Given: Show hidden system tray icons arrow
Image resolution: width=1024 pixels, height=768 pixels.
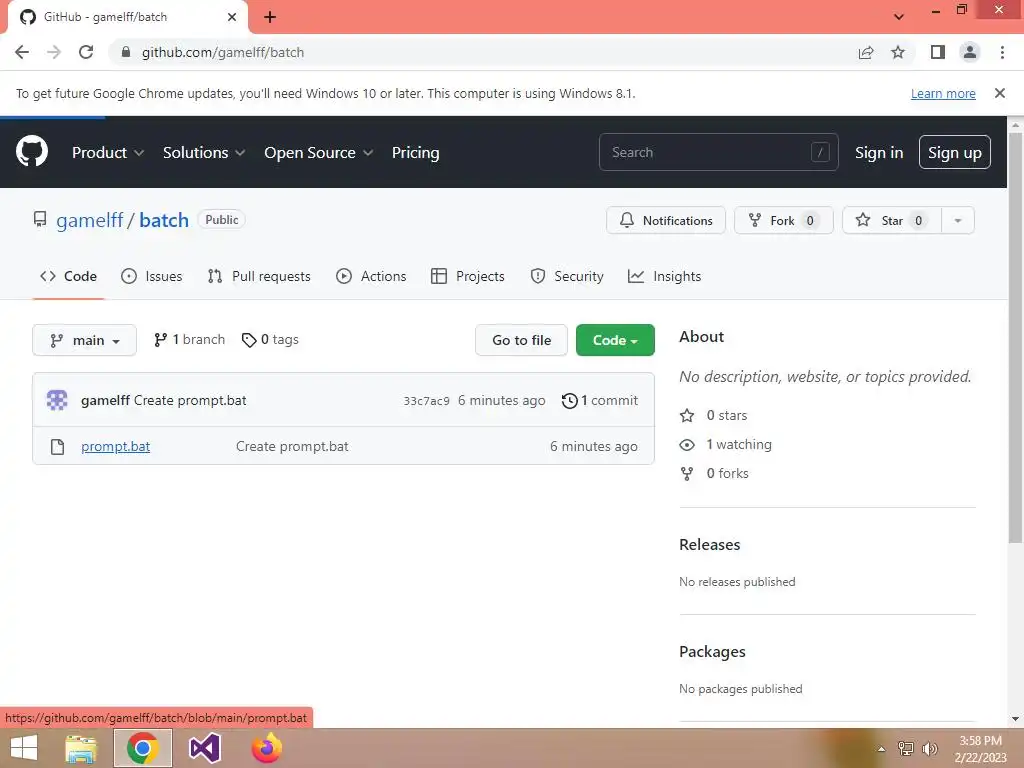Looking at the screenshot, I should pos(881,749).
